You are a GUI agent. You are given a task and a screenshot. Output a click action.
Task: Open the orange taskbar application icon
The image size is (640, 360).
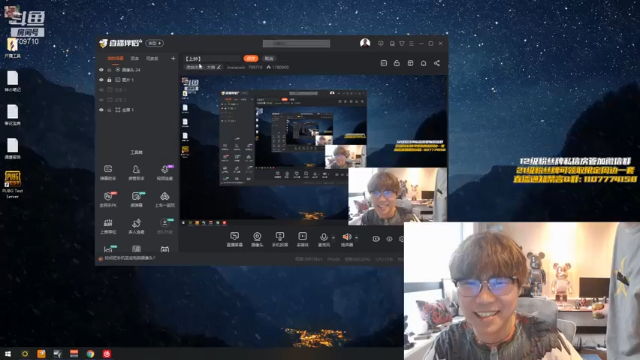pyautogui.click(x=41, y=354)
